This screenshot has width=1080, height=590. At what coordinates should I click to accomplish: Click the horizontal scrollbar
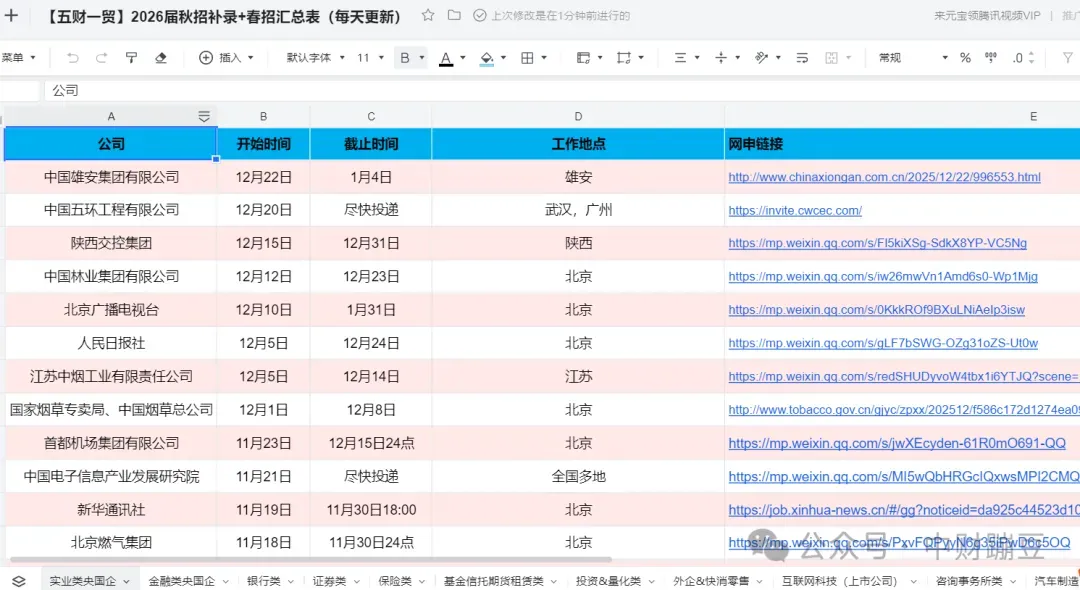[x=310, y=560]
